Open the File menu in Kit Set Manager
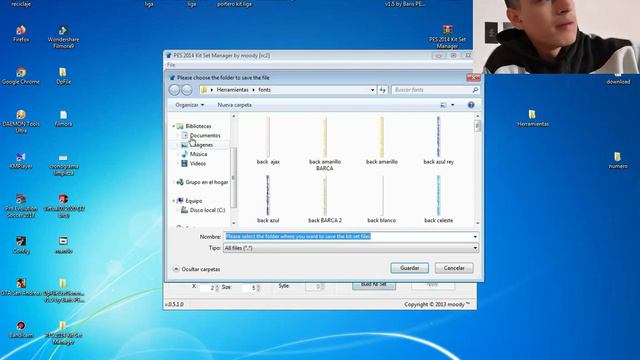This screenshot has width=640, height=360. (x=171, y=65)
